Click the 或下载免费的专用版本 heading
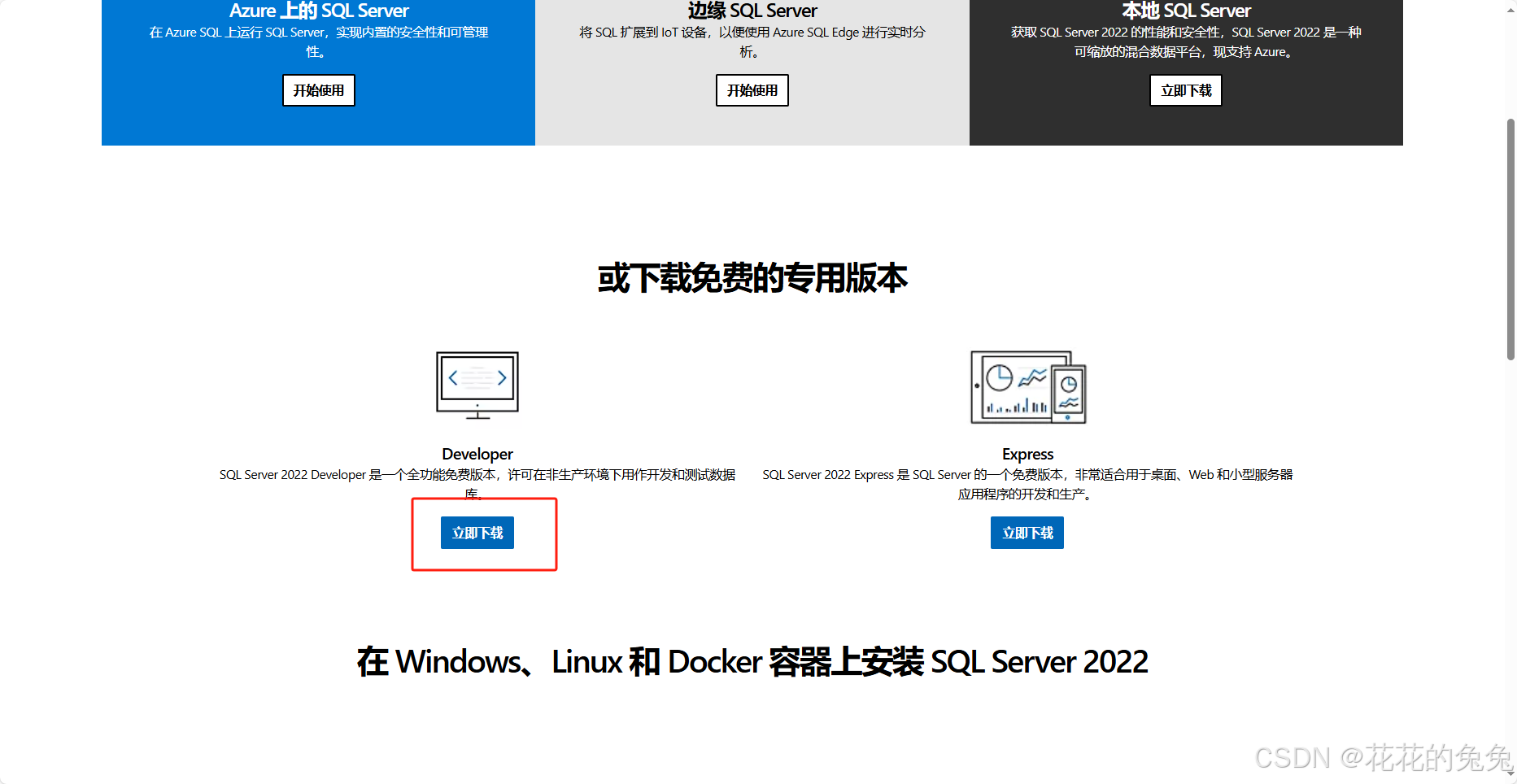The width and height of the screenshot is (1517, 784). click(x=752, y=278)
